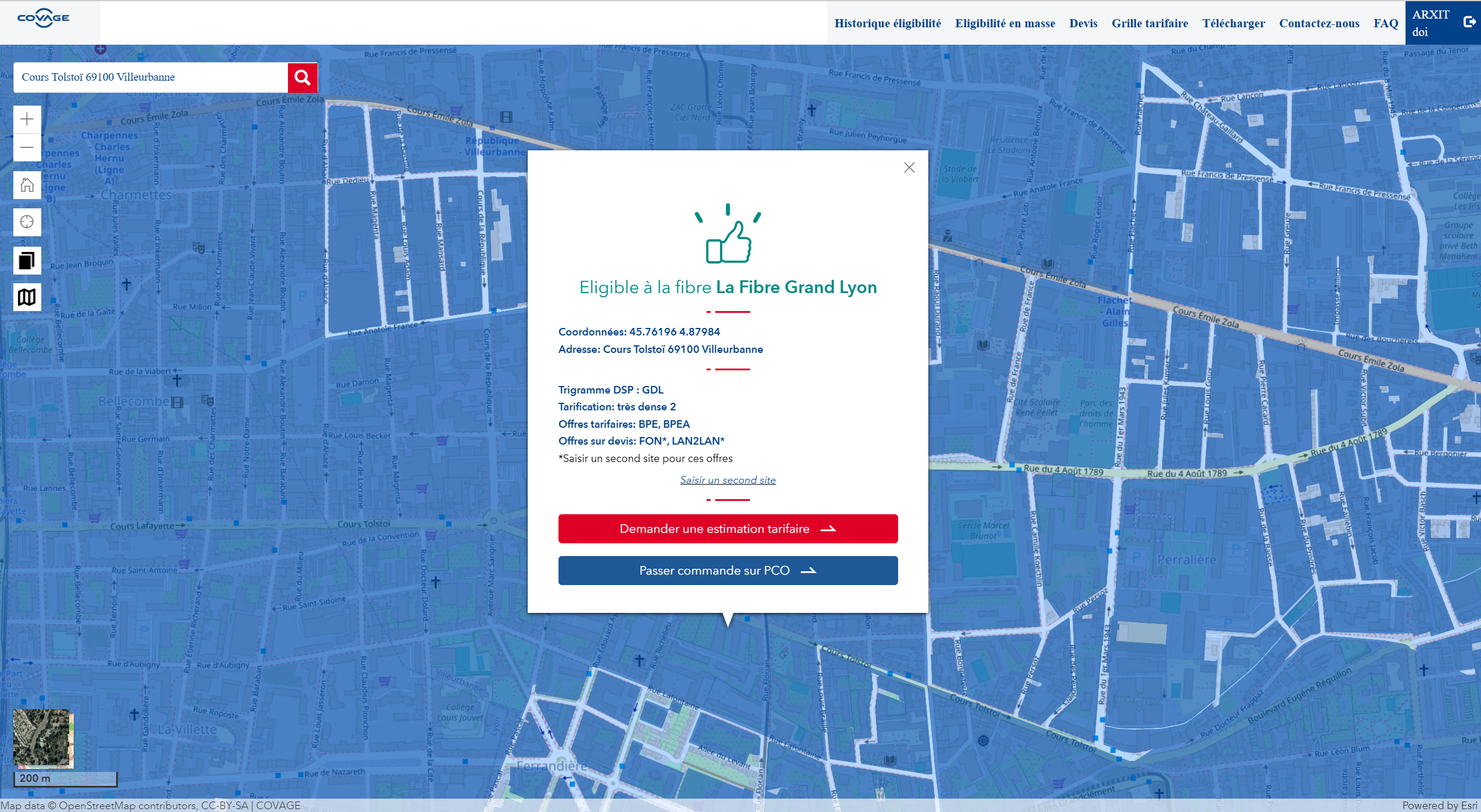Open Historique éligibilité menu
This screenshot has width=1481, height=812.
coord(888,23)
